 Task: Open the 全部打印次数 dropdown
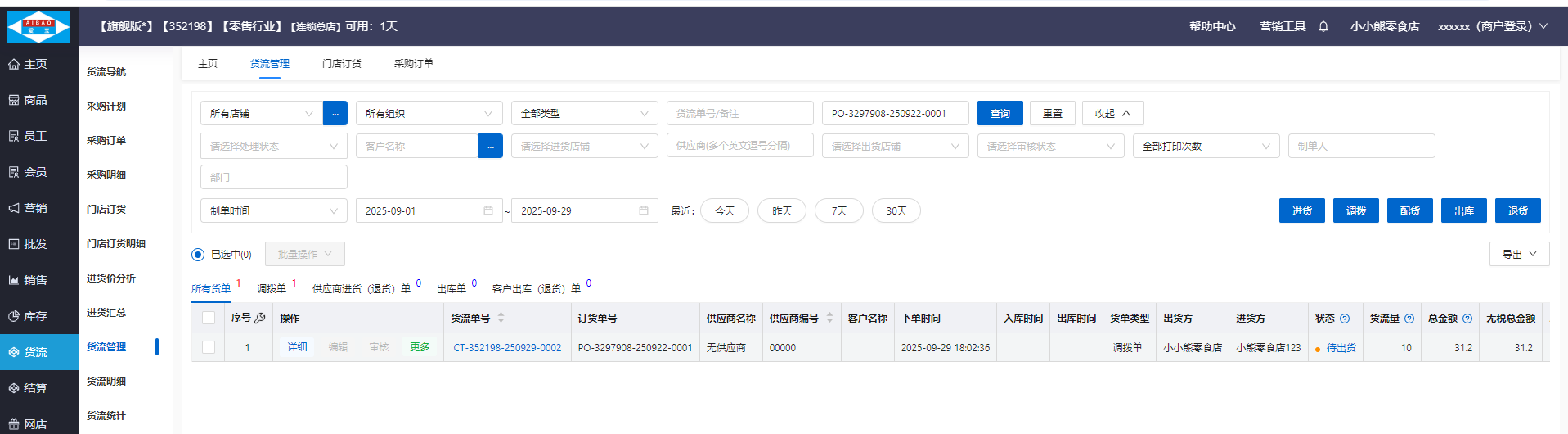pos(1206,146)
